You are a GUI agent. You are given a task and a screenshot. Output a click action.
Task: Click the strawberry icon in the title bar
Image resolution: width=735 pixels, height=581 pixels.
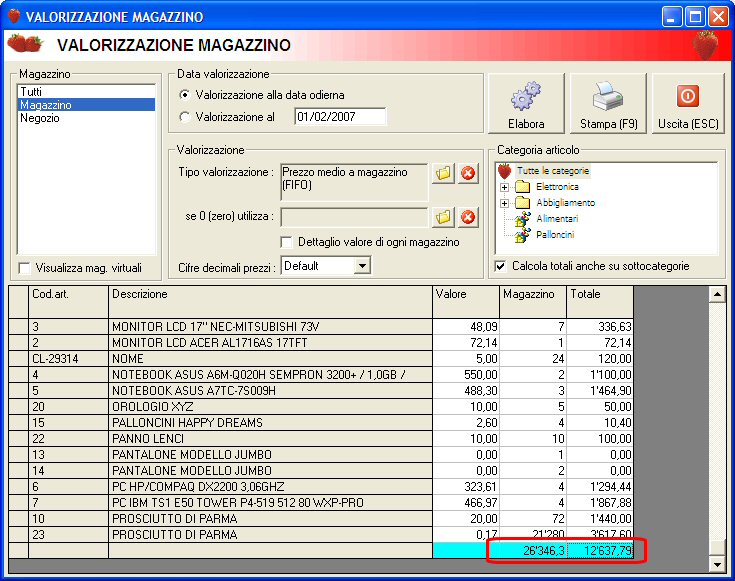(x=14, y=16)
